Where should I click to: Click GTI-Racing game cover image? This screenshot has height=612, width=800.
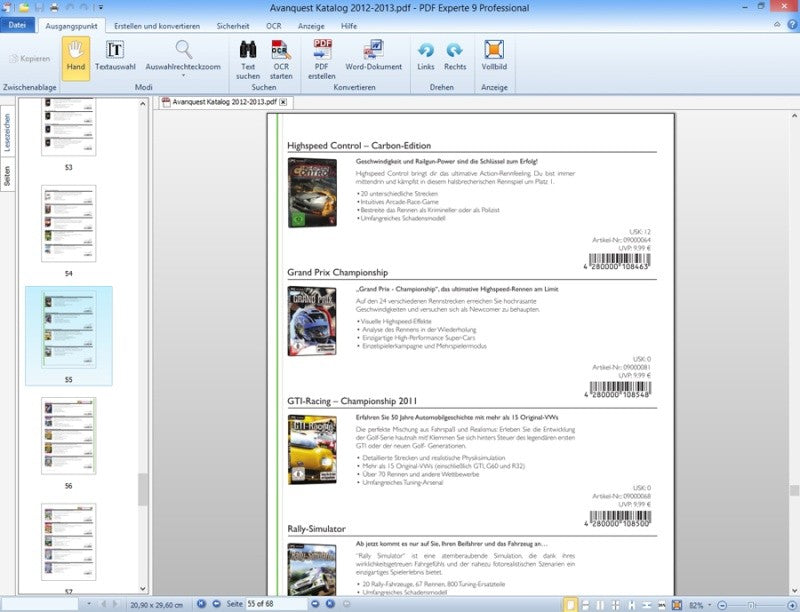312,449
